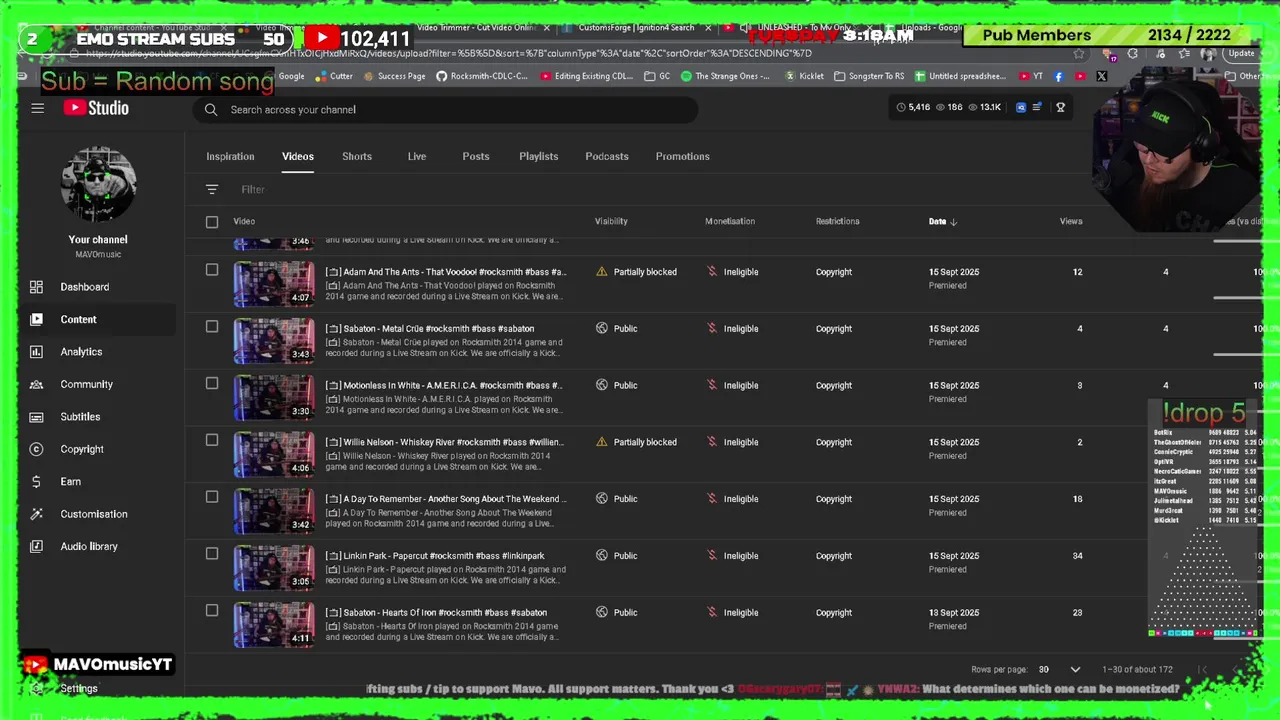Click the search across your channel field
1280x720 pixels.
click(x=445, y=109)
